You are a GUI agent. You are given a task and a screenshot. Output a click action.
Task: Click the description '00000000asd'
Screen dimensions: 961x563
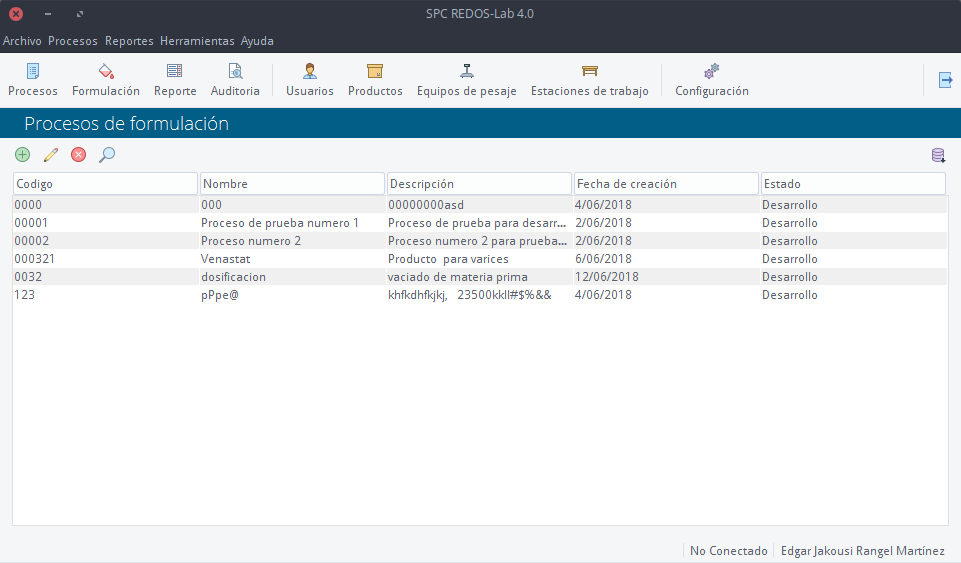coord(426,205)
